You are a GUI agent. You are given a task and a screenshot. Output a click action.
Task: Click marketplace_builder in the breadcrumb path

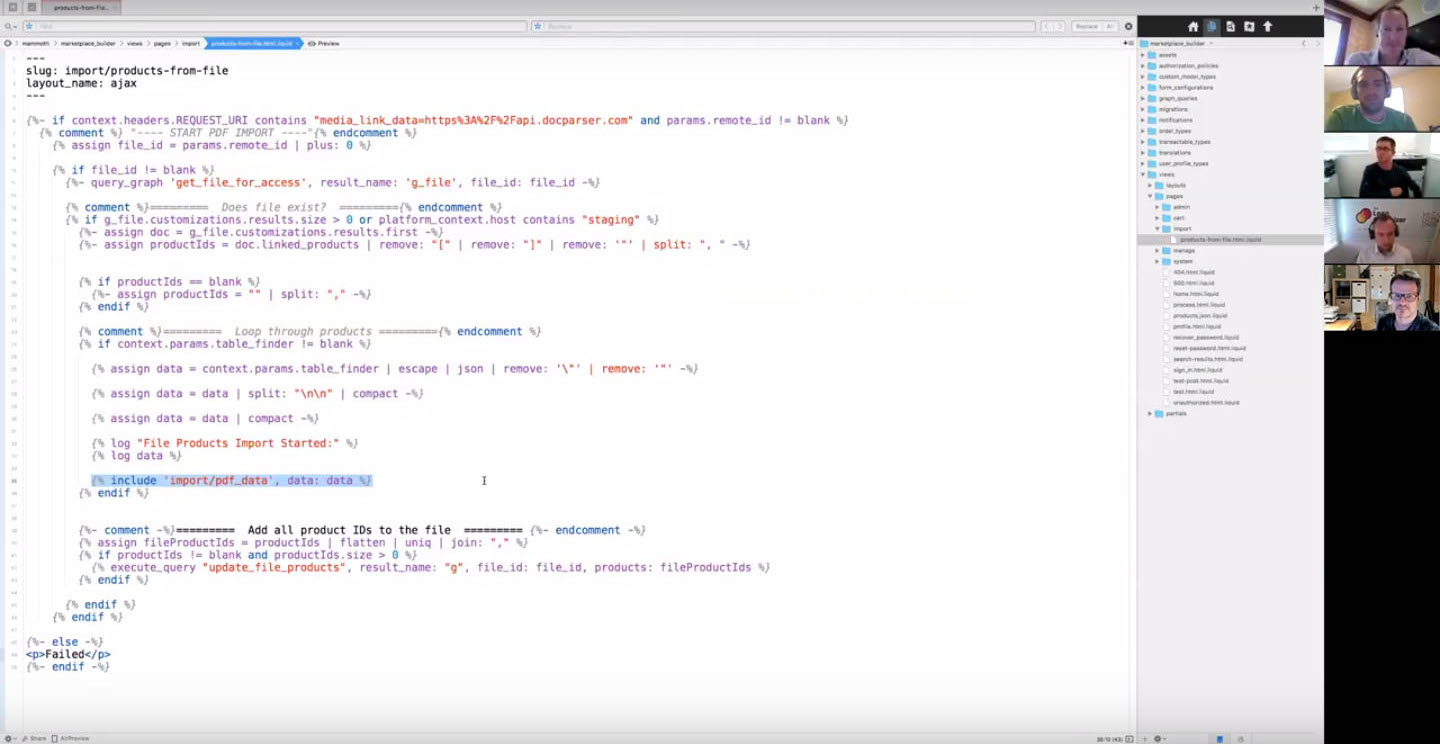(x=88, y=44)
